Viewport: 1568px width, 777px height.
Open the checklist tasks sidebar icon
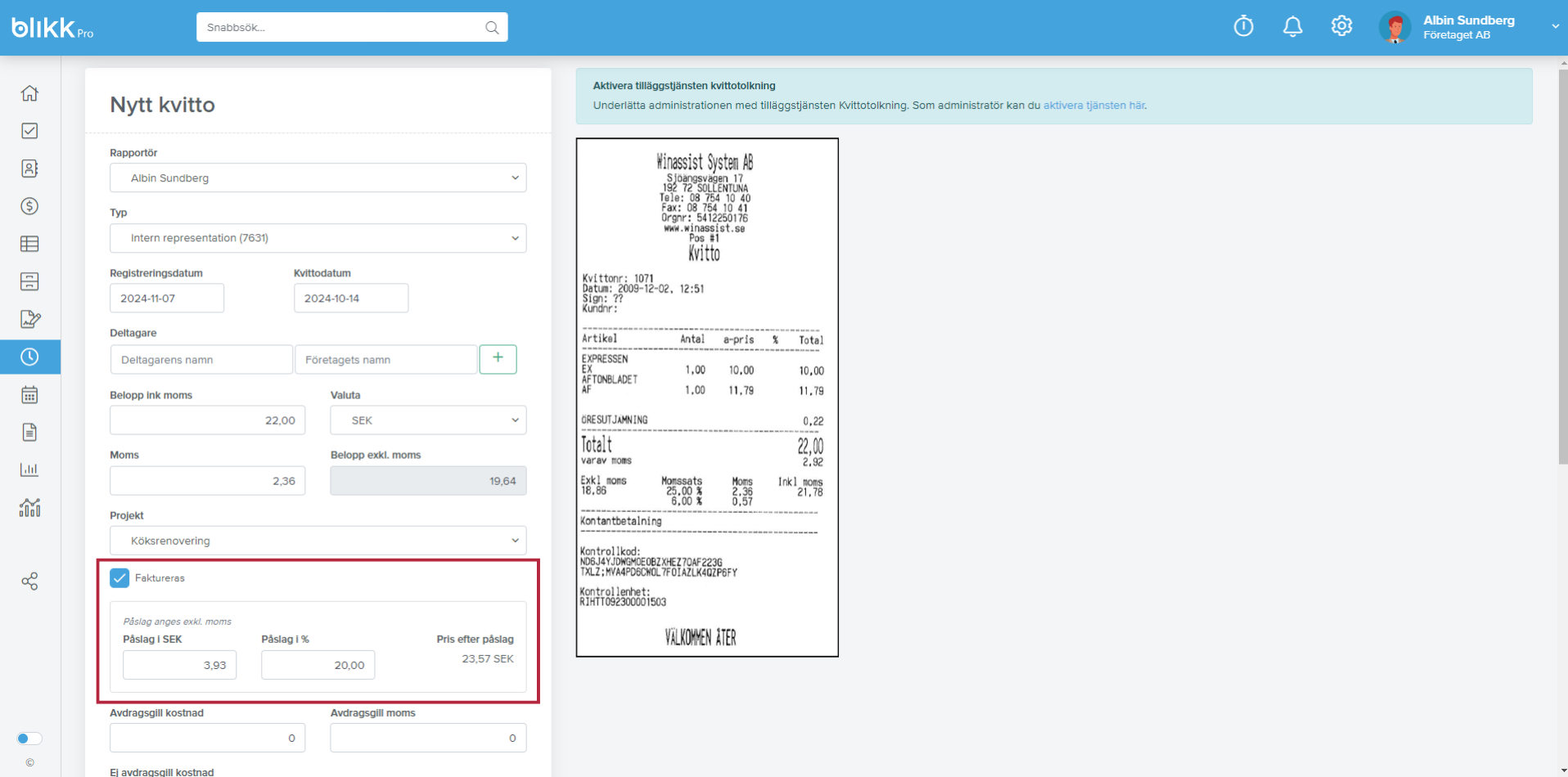pos(29,131)
